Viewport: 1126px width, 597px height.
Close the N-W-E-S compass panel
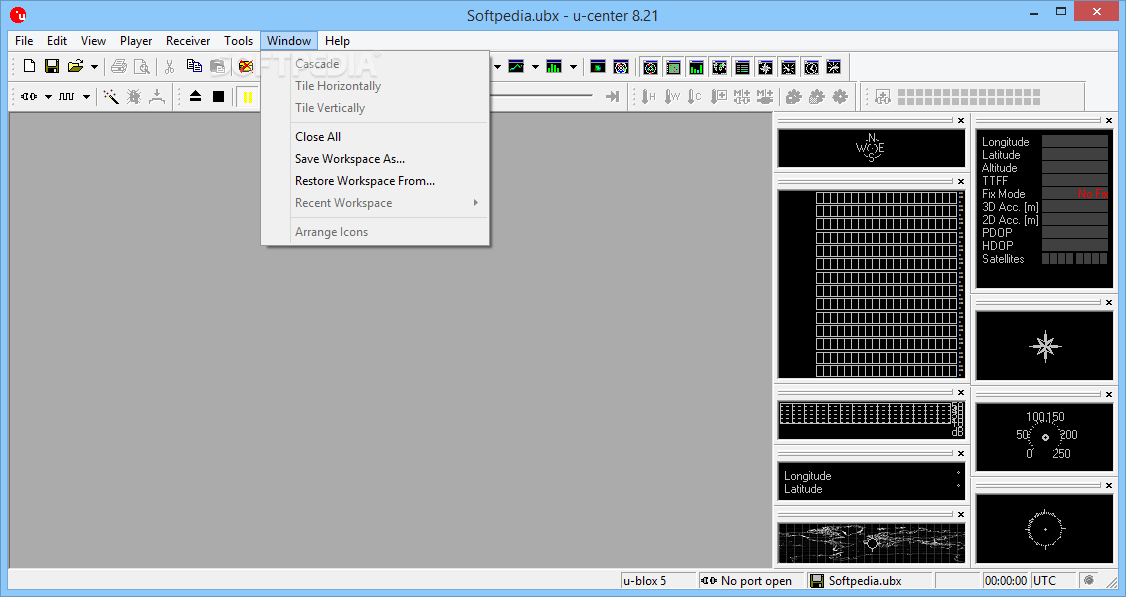click(961, 121)
